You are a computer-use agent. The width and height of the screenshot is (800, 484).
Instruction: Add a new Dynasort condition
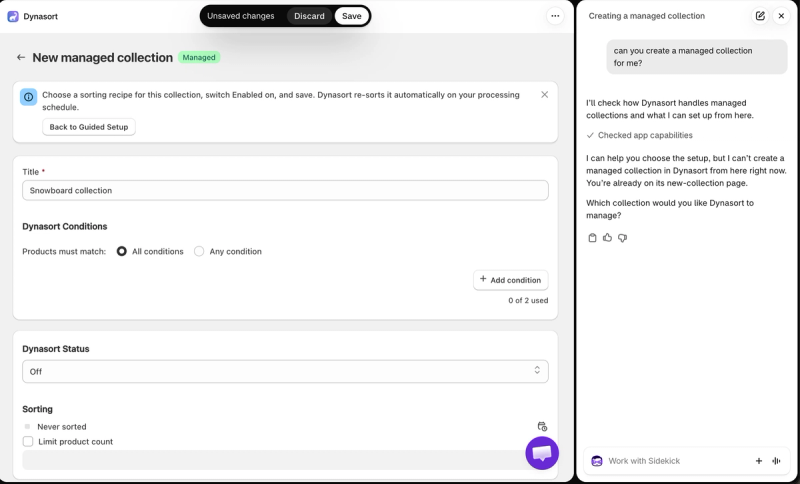pos(511,280)
